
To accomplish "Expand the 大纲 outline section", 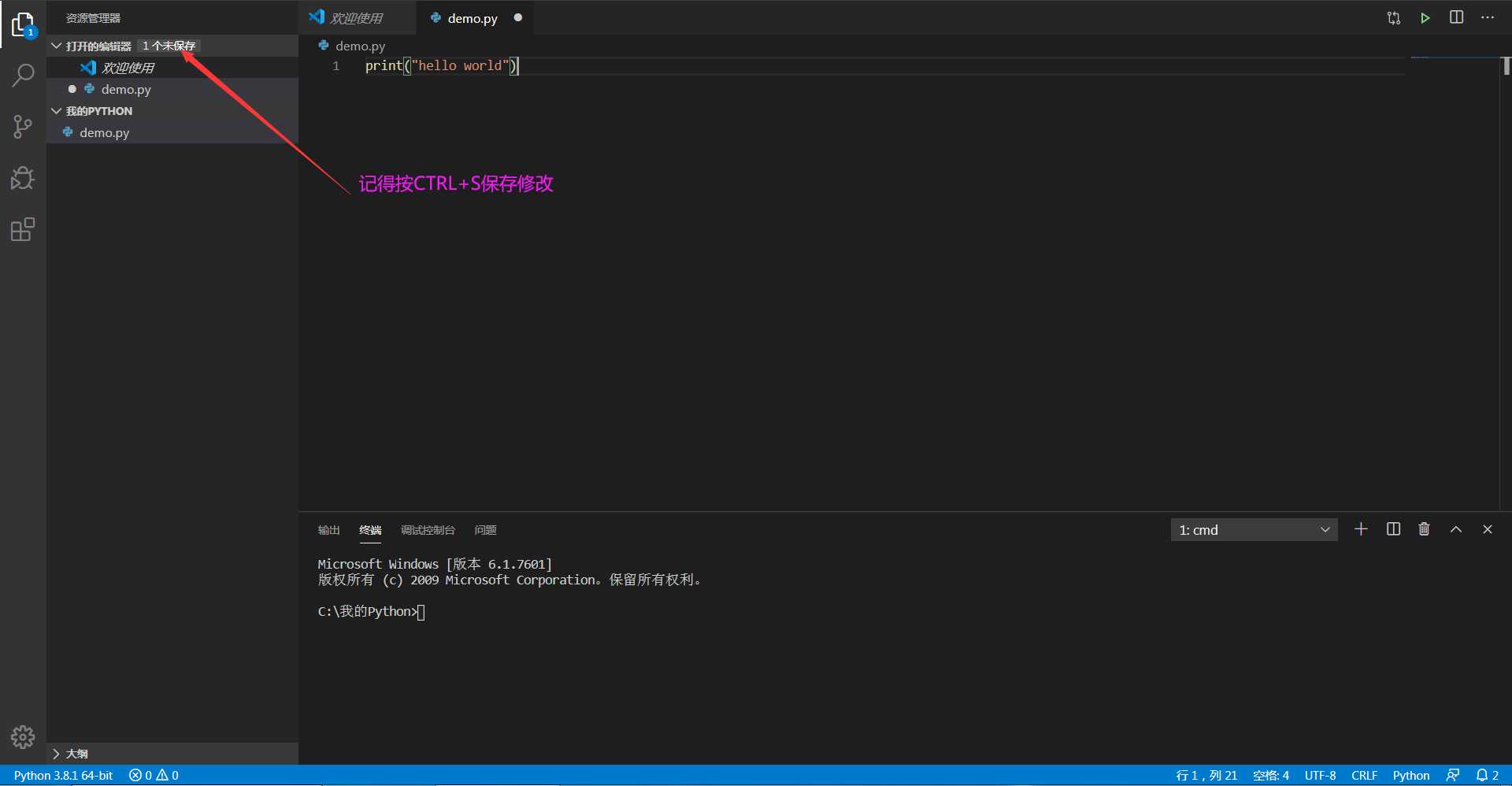I will 172,754.
